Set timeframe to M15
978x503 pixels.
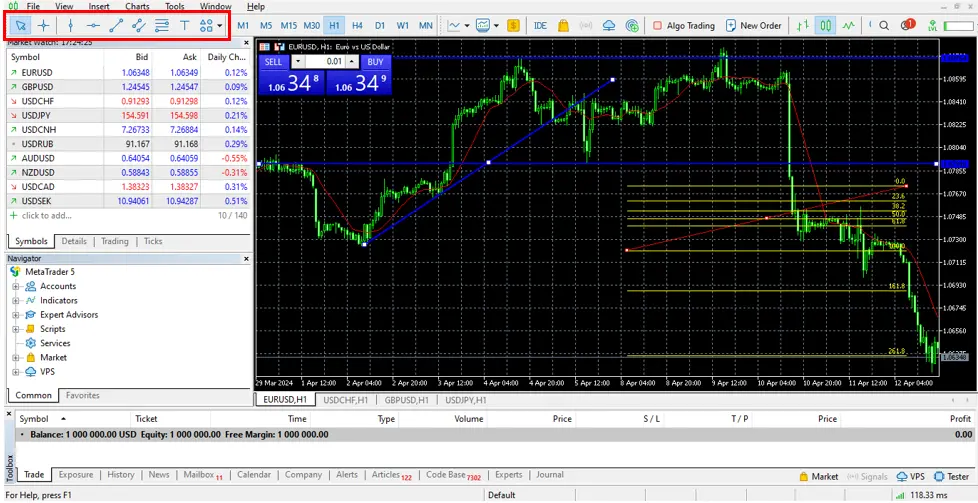pyautogui.click(x=289, y=26)
